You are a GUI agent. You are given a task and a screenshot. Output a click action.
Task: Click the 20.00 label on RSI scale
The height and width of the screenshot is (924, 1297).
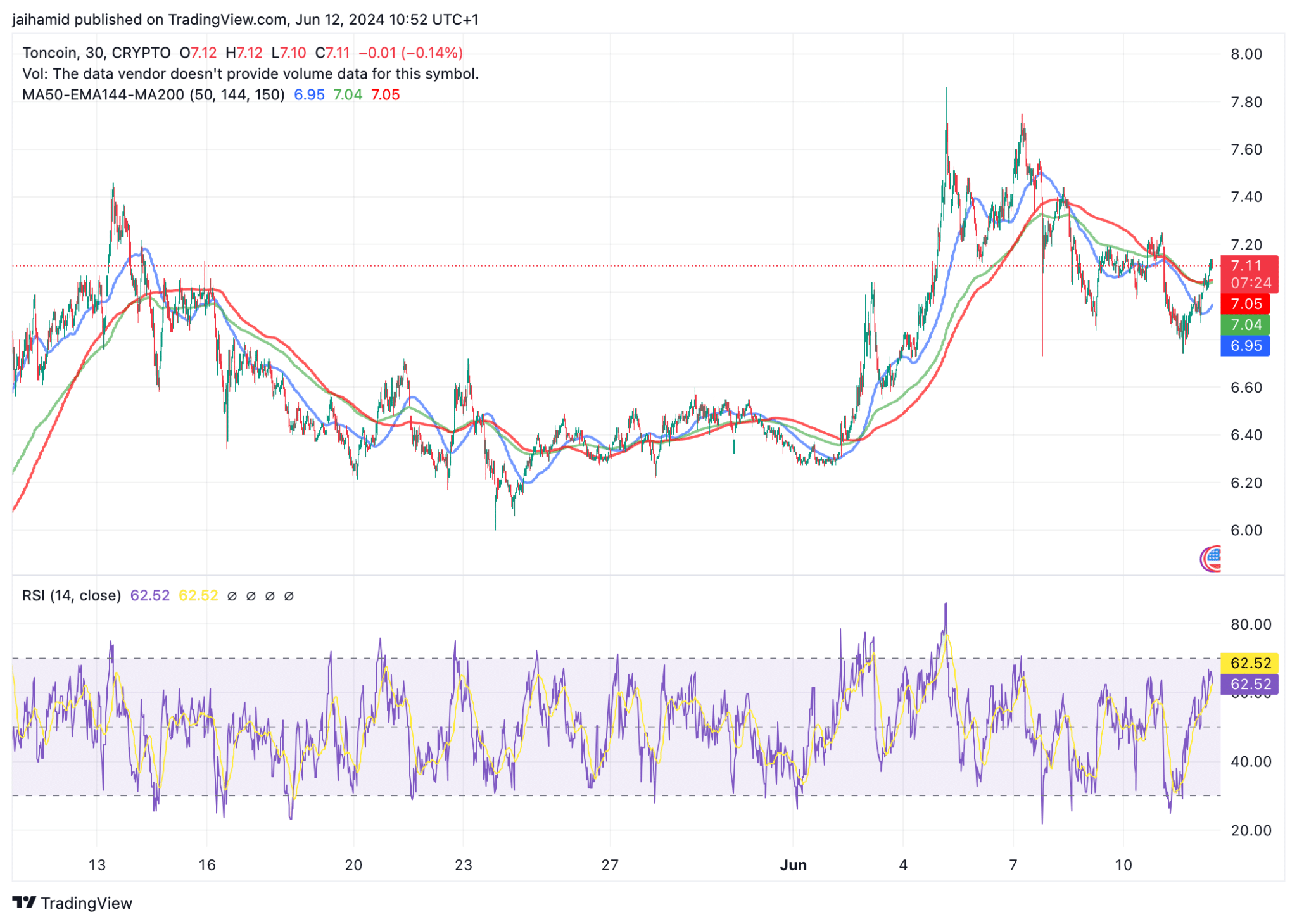click(1250, 830)
